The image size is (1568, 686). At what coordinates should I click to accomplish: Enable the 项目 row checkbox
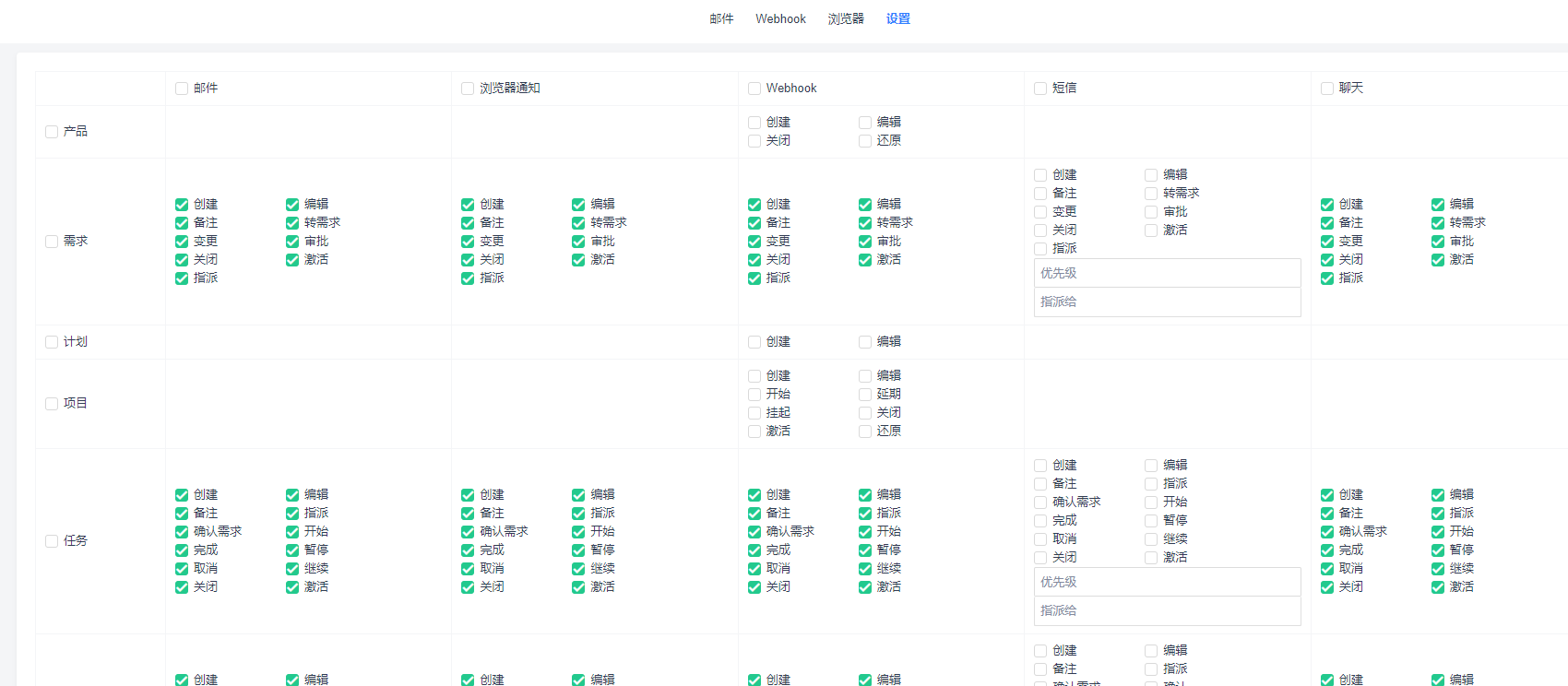[52, 404]
